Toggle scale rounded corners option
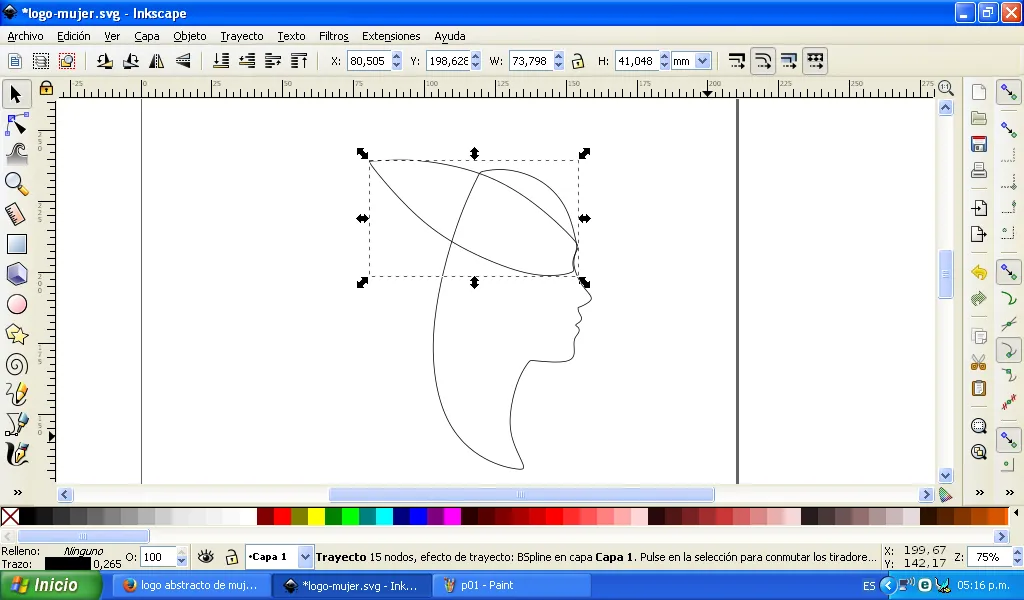Screen dimensions: 1024x600 763,61
